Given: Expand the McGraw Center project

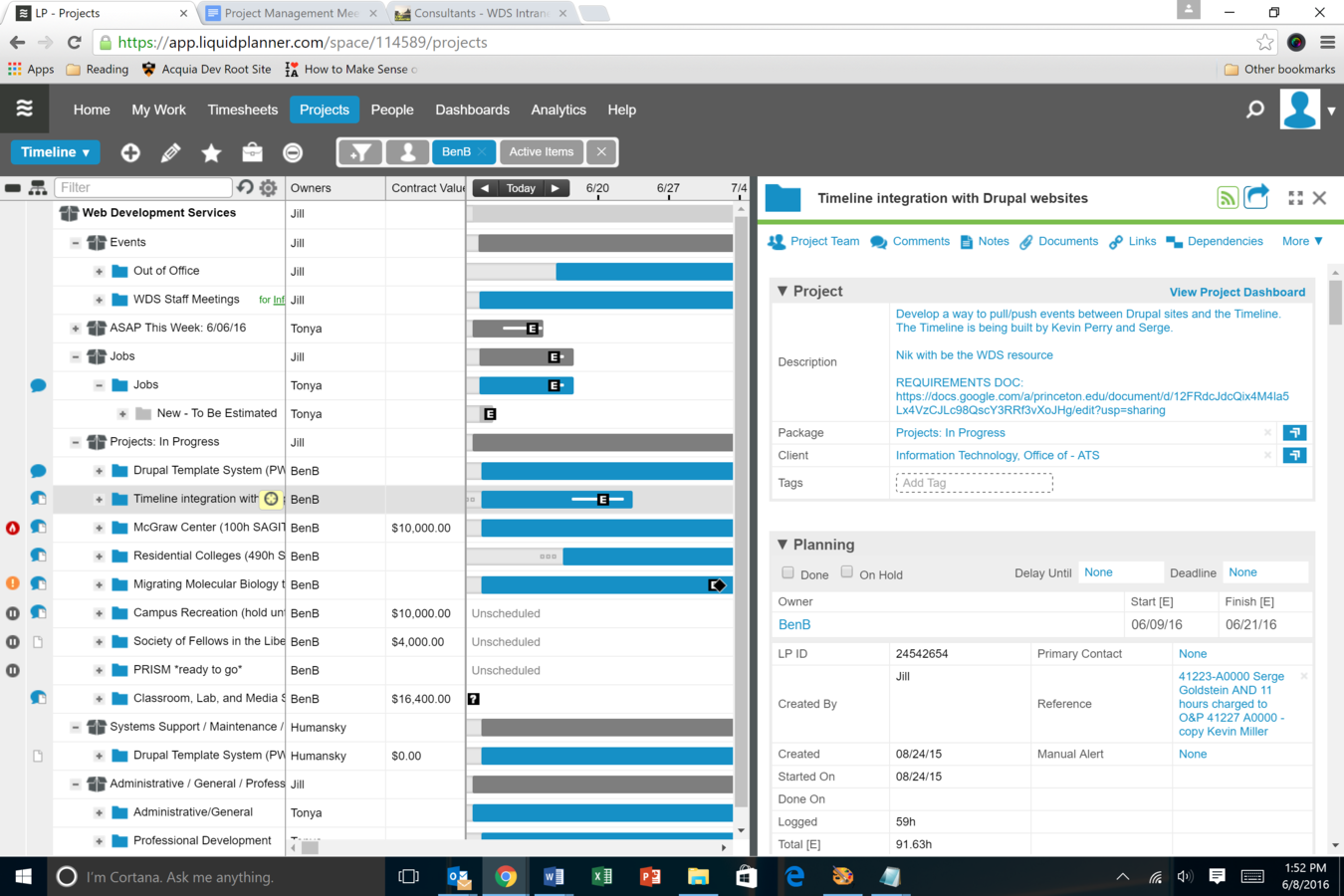Looking at the screenshot, I should [100, 528].
